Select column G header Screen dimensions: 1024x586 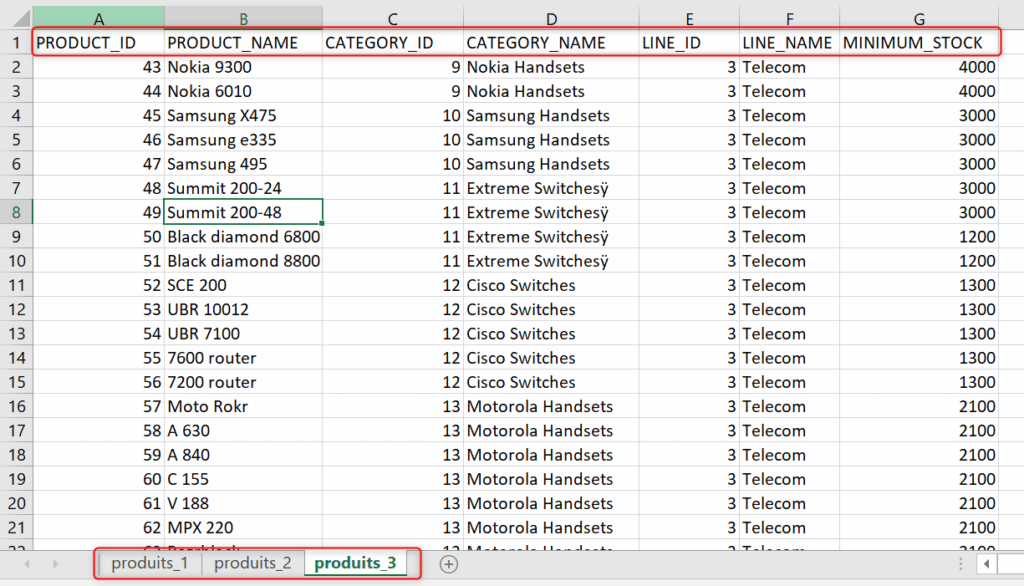pos(918,18)
